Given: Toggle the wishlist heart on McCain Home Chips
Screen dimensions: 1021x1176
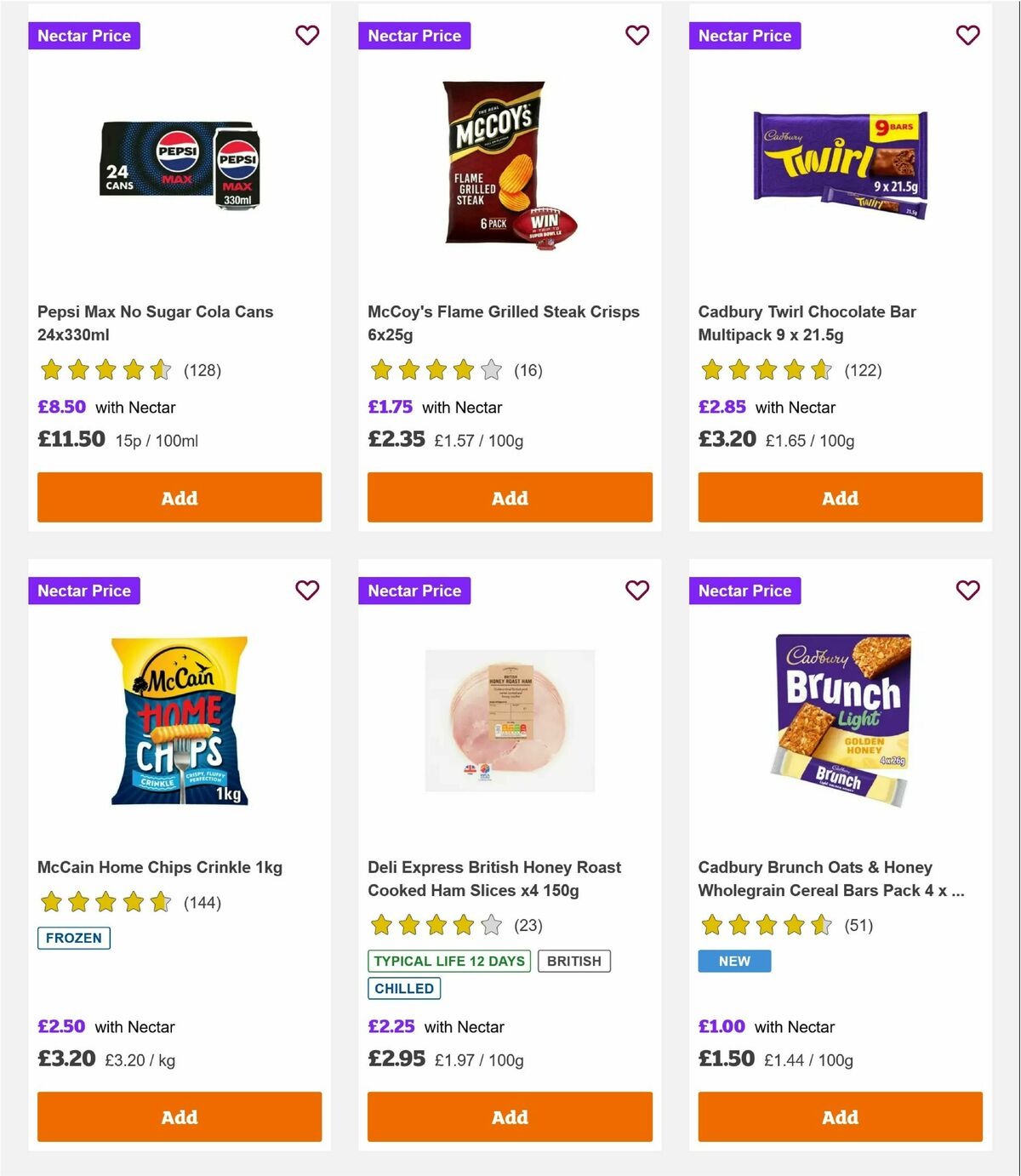Looking at the screenshot, I should tap(307, 590).
